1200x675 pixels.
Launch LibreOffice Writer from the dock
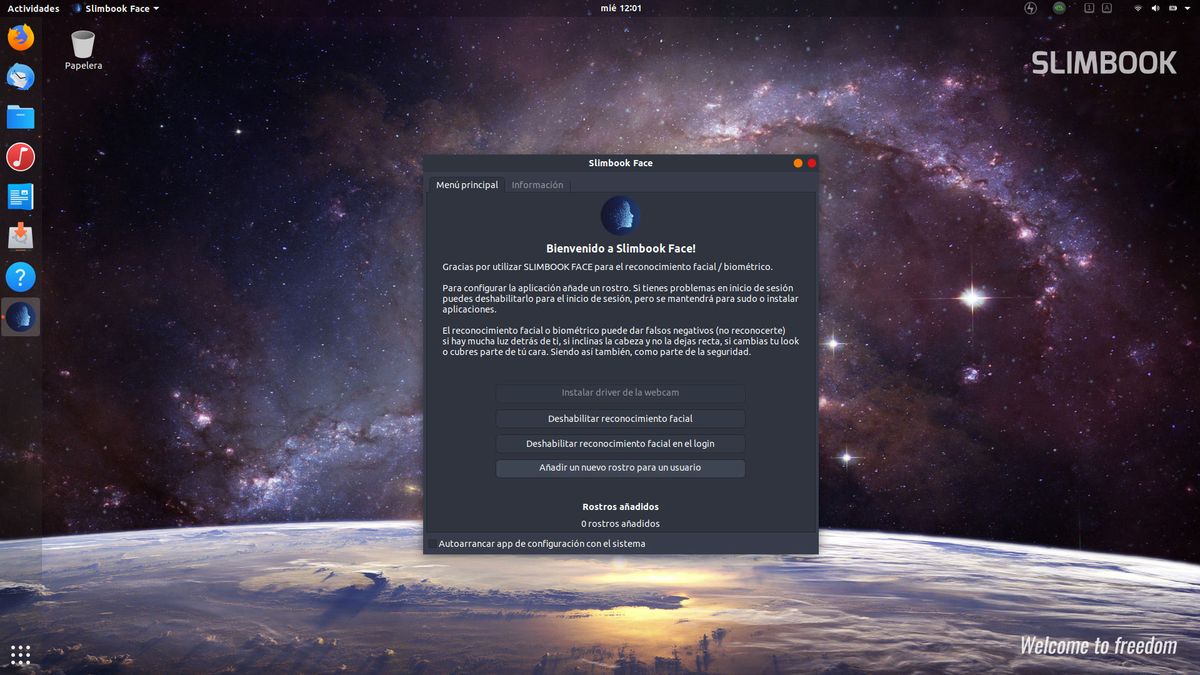pyautogui.click(x=20, y=197)
